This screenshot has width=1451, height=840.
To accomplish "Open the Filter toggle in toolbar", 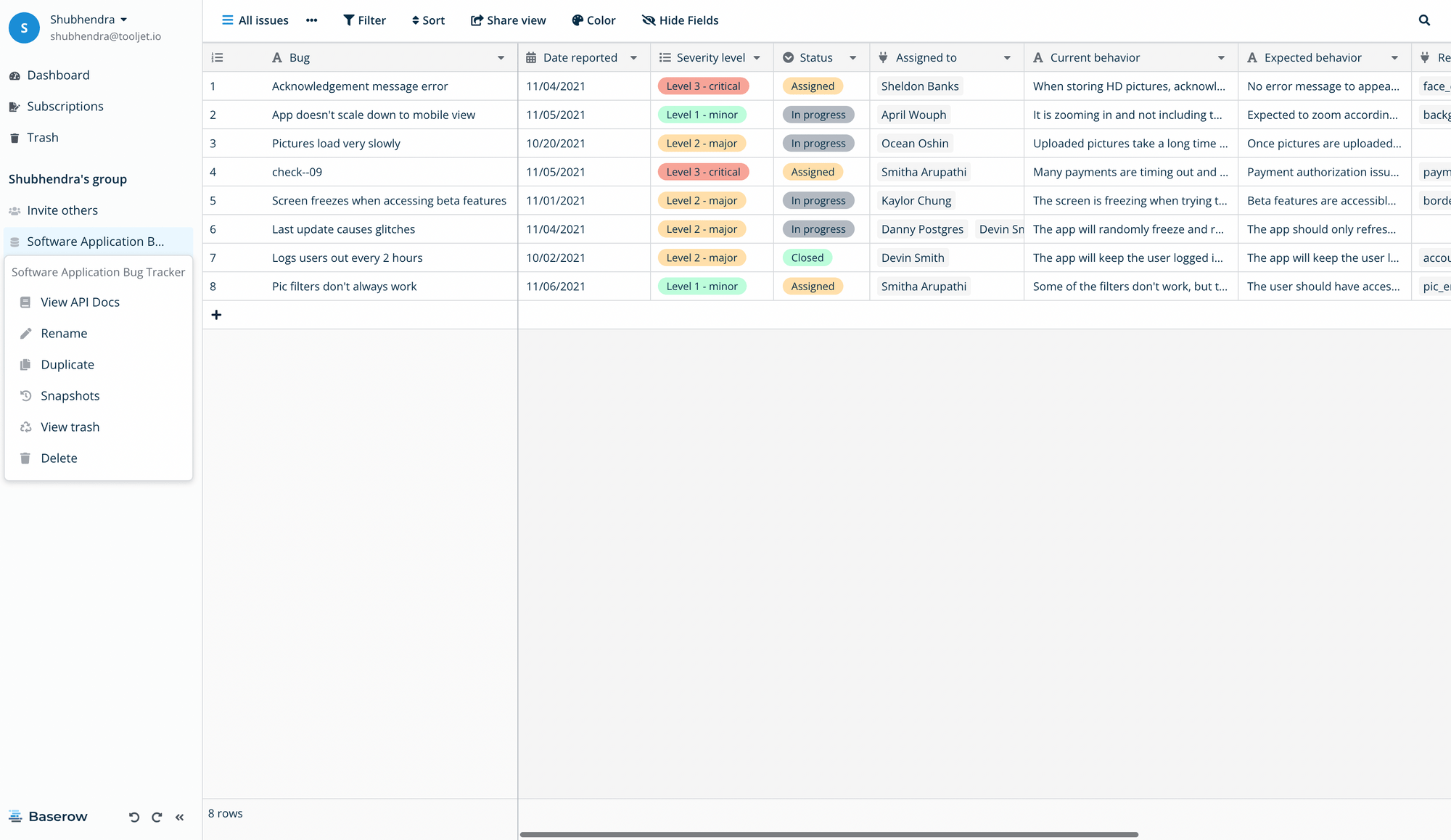I will [x=364, y=20].
